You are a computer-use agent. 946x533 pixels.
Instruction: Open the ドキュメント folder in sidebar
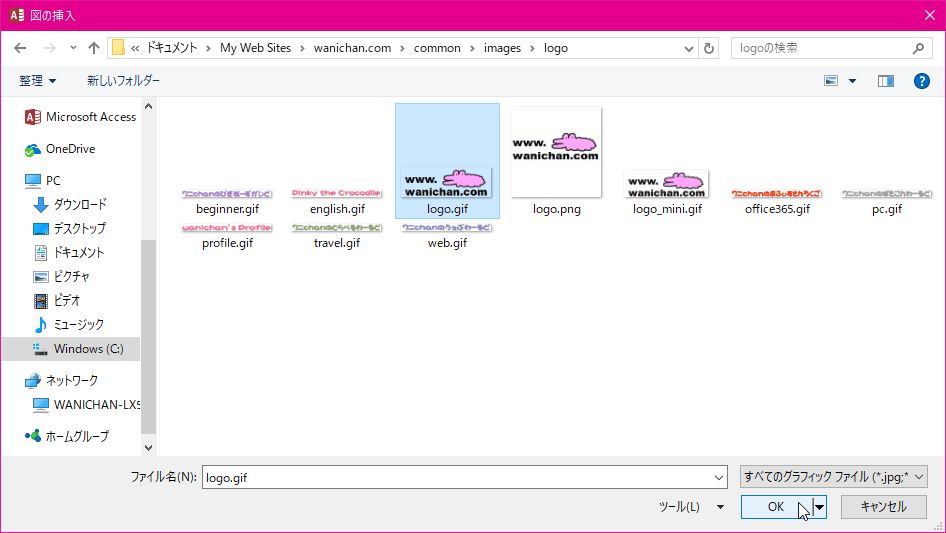tap(68, 253)
